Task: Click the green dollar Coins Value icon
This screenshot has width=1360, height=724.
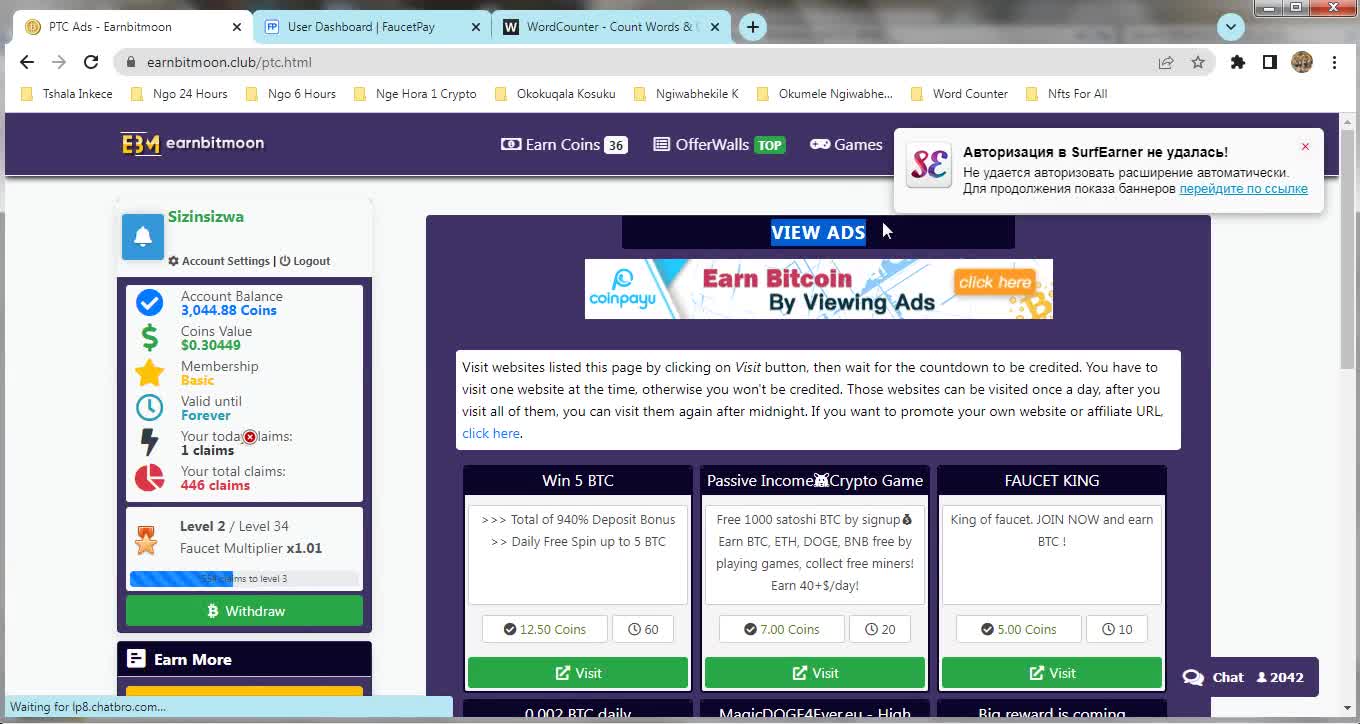Action: (149, 338)
